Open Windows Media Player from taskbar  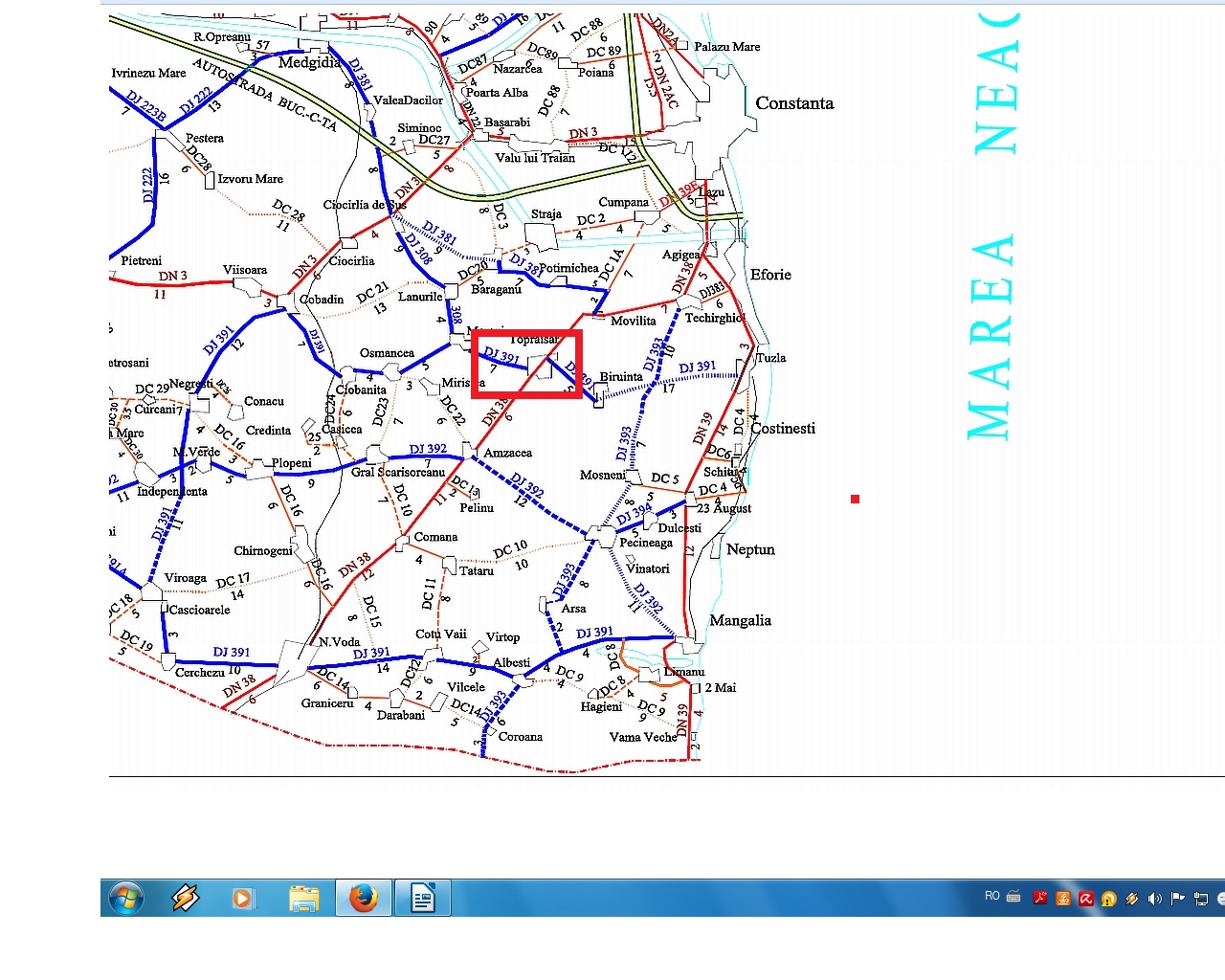point(242,899)
